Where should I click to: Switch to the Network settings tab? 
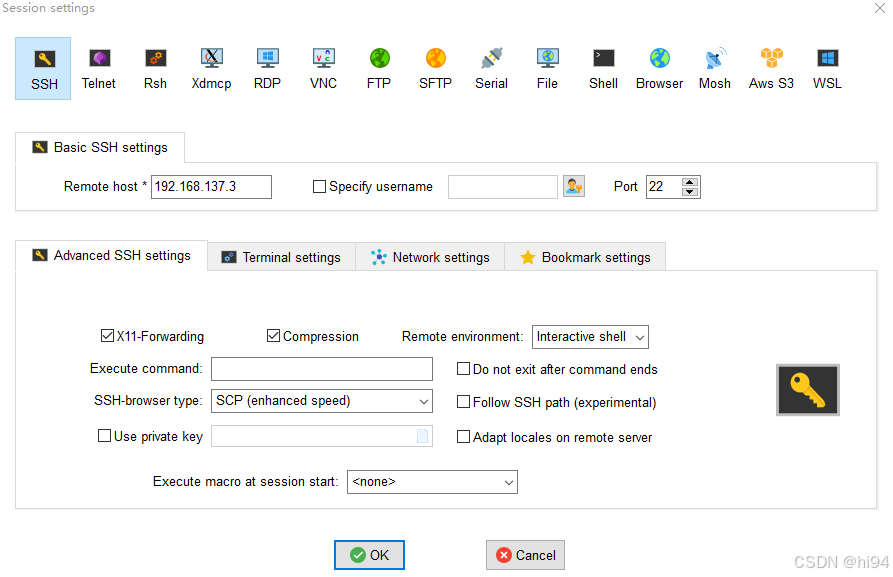[430, 257]
